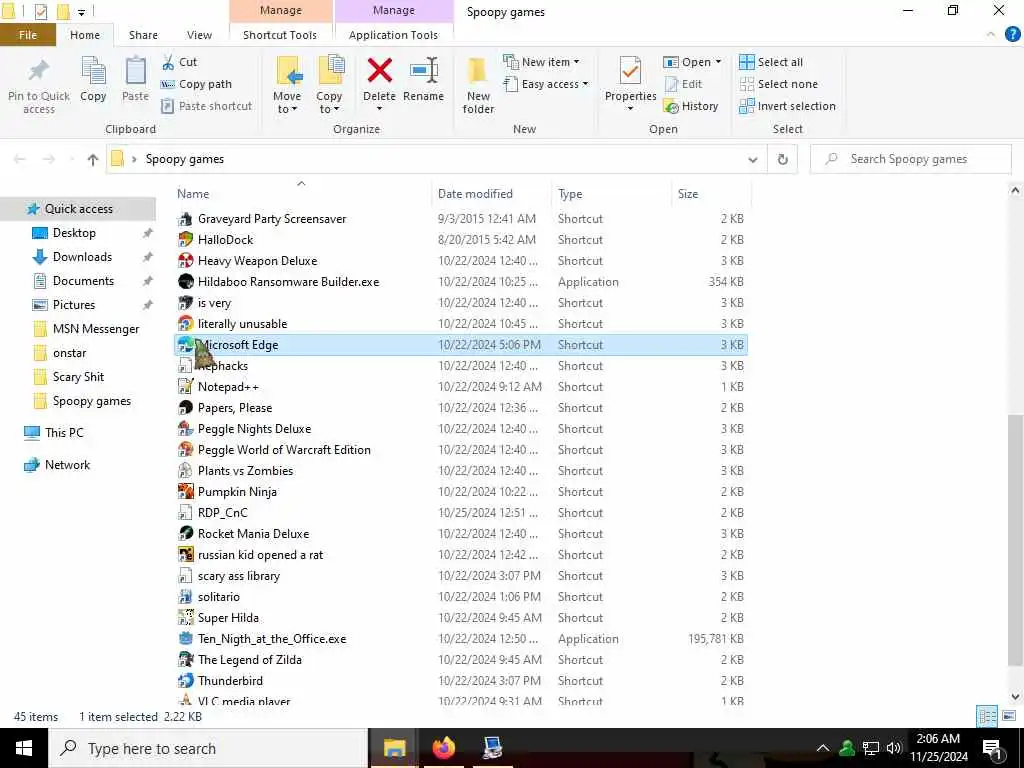The image size is (1024, 768).
Task: Click File Explorer taskbar icon
Action: [394, 748]
